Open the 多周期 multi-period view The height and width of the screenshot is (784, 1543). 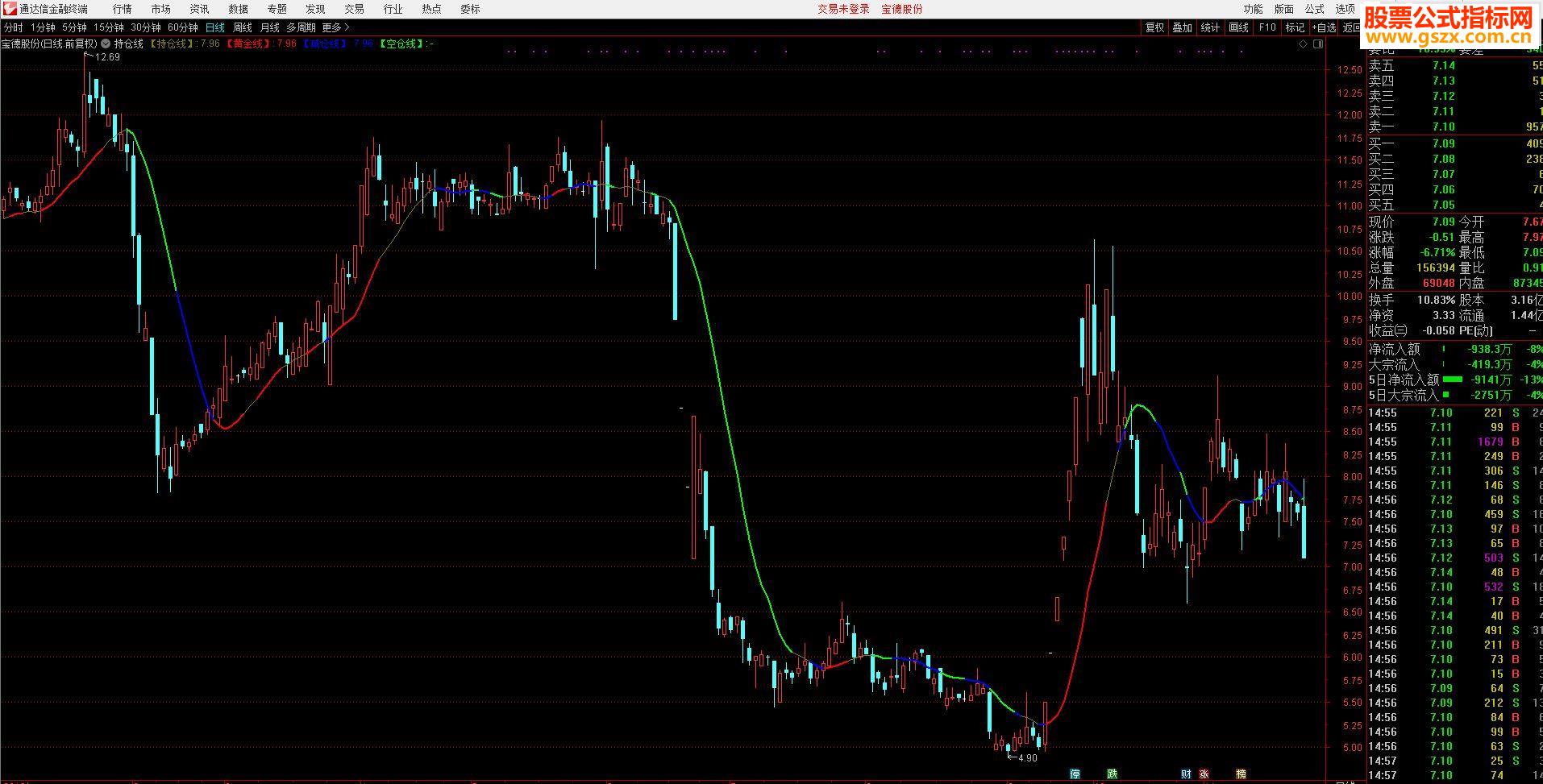[x=302, y=27]
